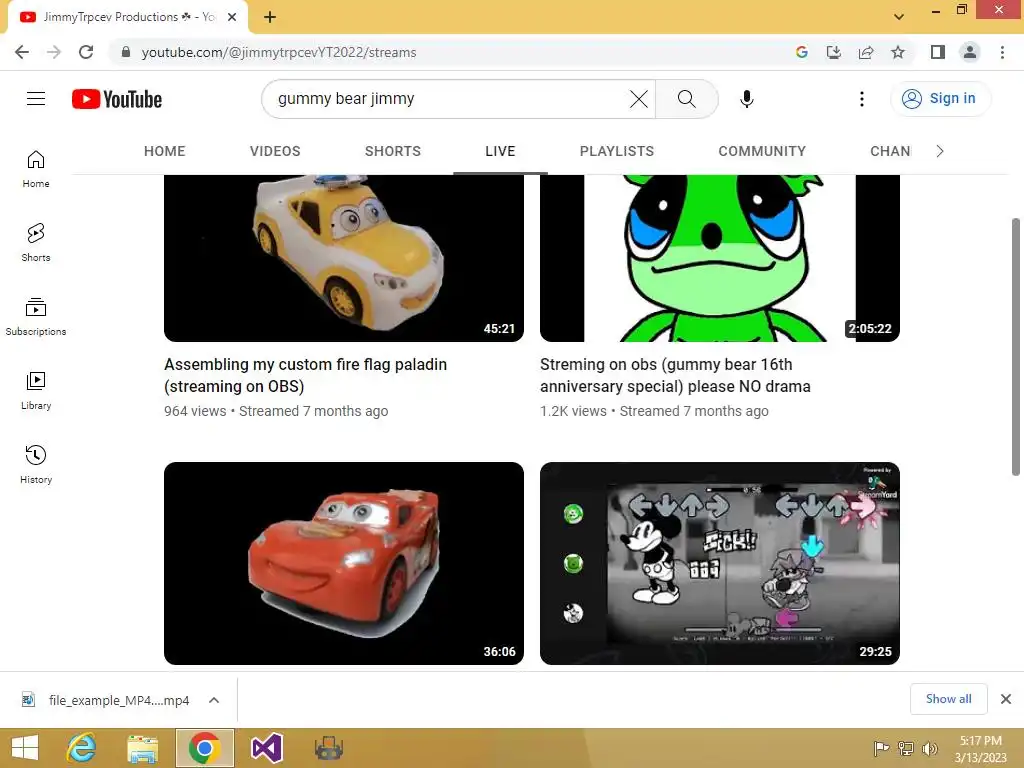The height and width of the screenshot is (768, 1024).
Task: Open the Mickey Mouse FNF thumbnail video
Action: coord(720,564)
